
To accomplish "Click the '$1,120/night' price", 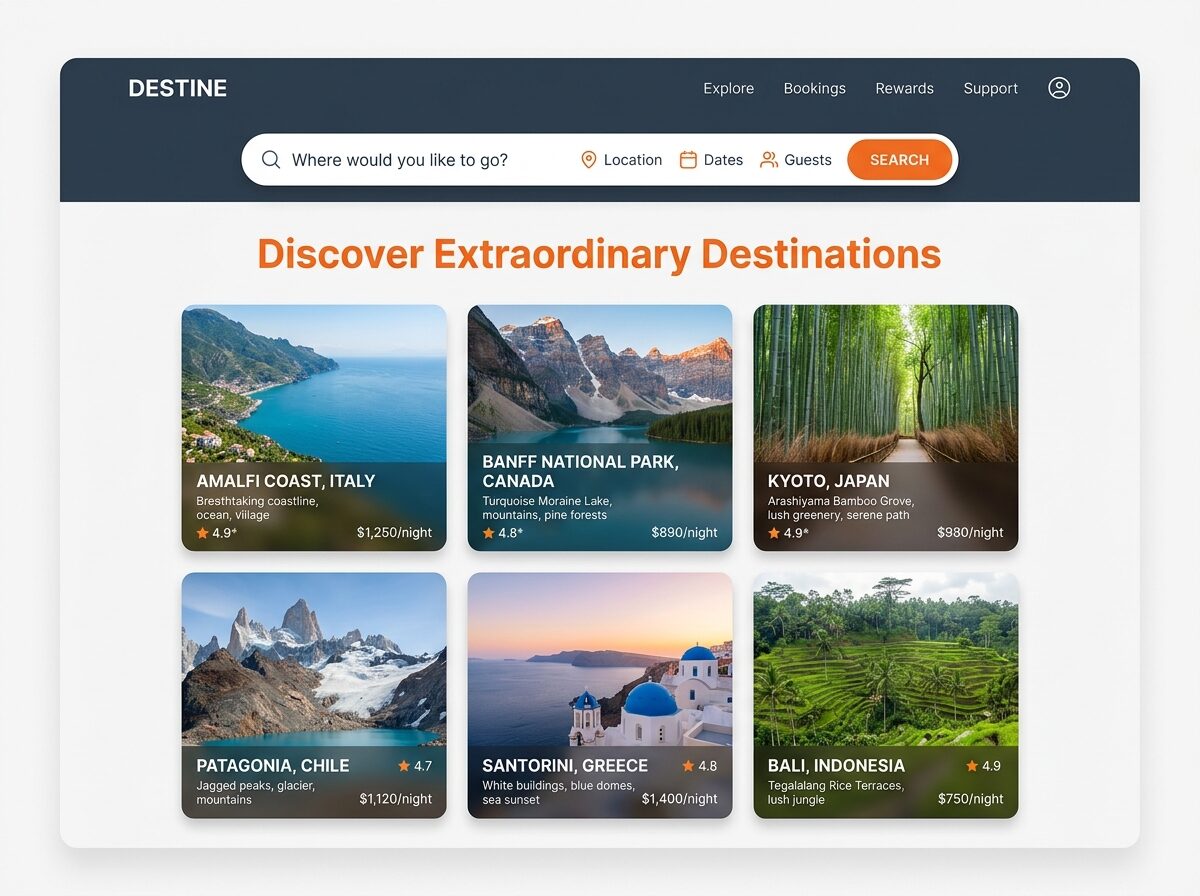I will (x=396, y=799).
